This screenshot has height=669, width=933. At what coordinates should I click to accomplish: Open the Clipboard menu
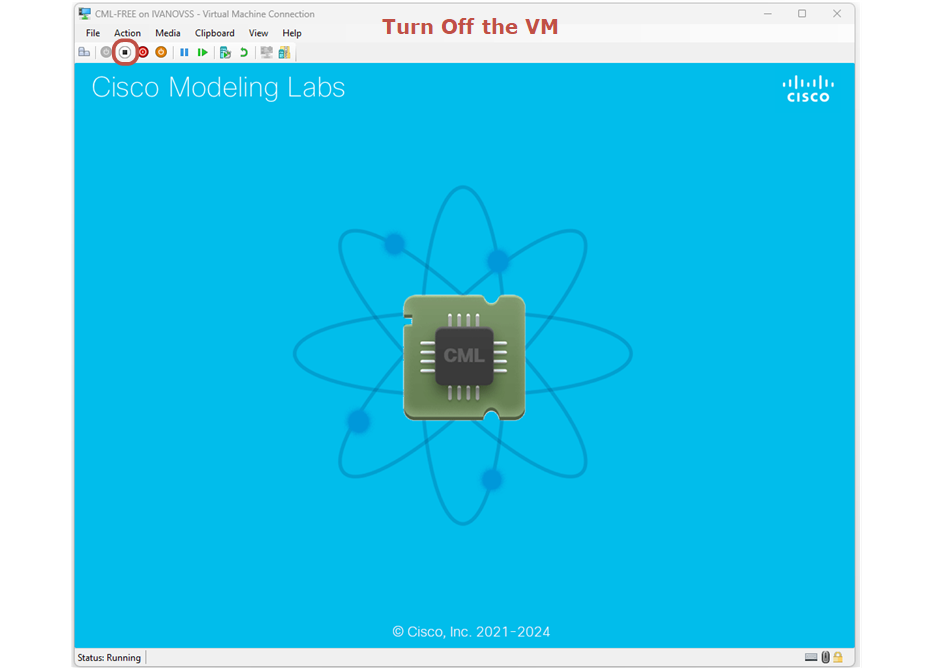click(x=215, y=33)
